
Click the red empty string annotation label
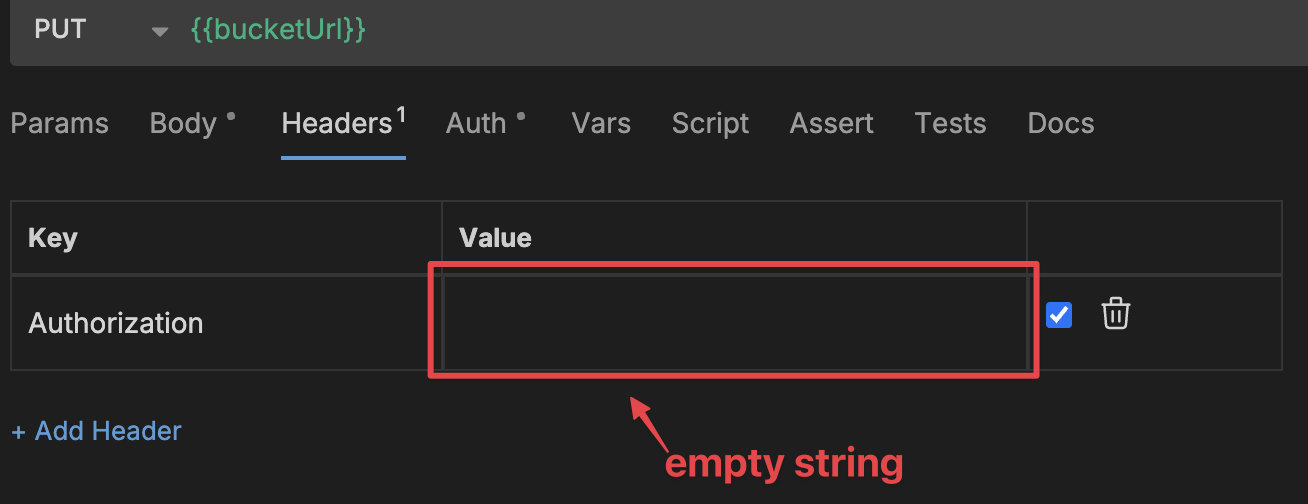784,463
